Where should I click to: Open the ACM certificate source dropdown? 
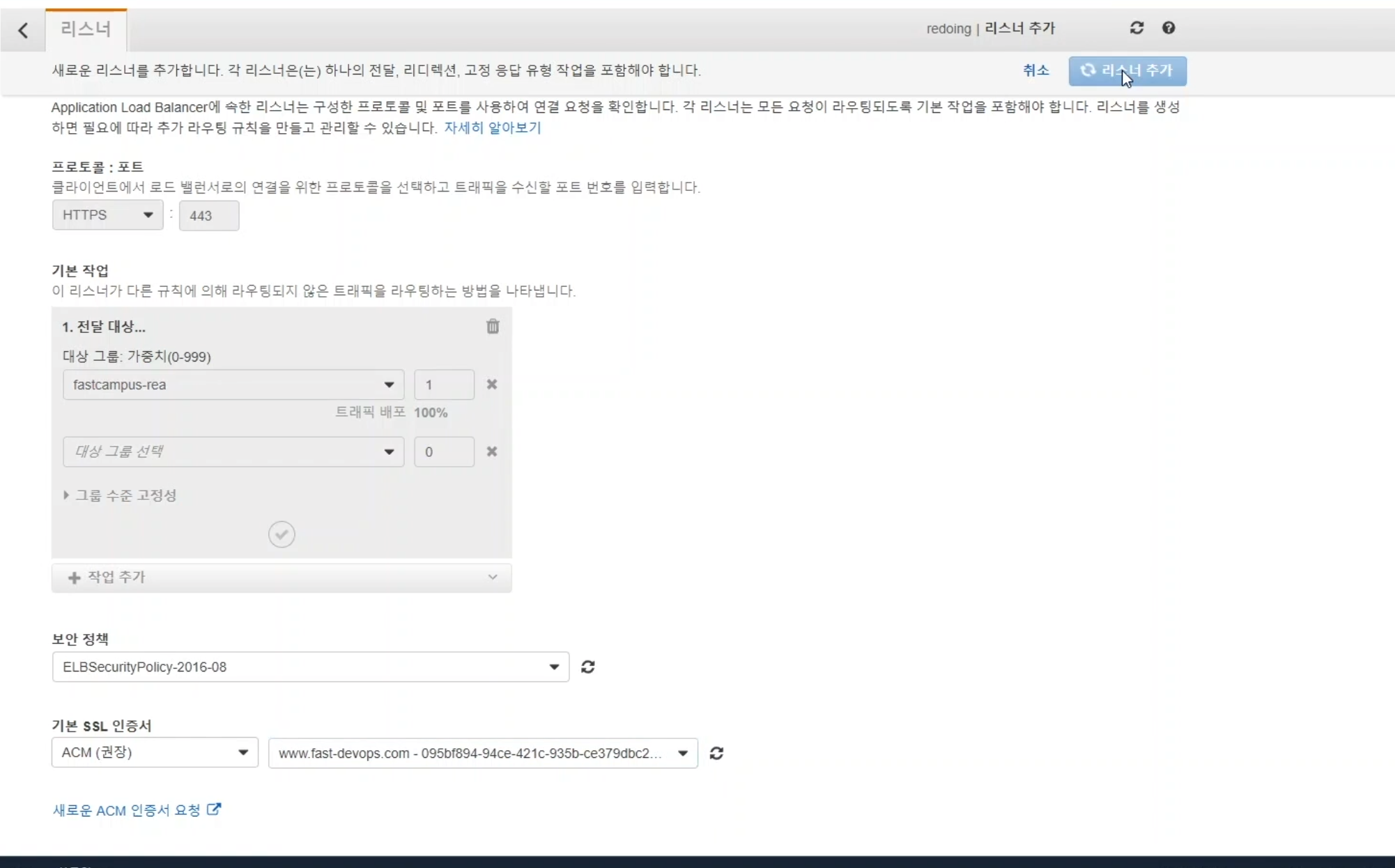tap(155, 752)
